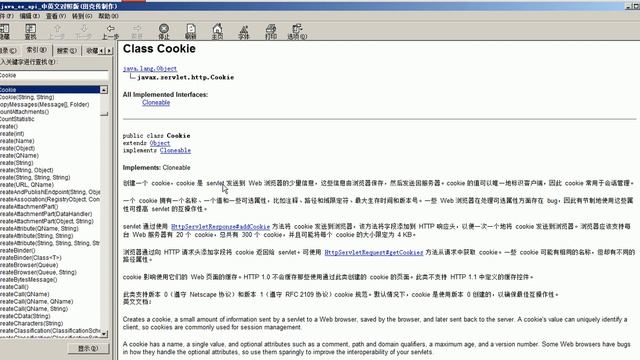The height and width of the screenshot is (360, 640).
Task: Open the java.lang.Object link
Action: (150, 69)
